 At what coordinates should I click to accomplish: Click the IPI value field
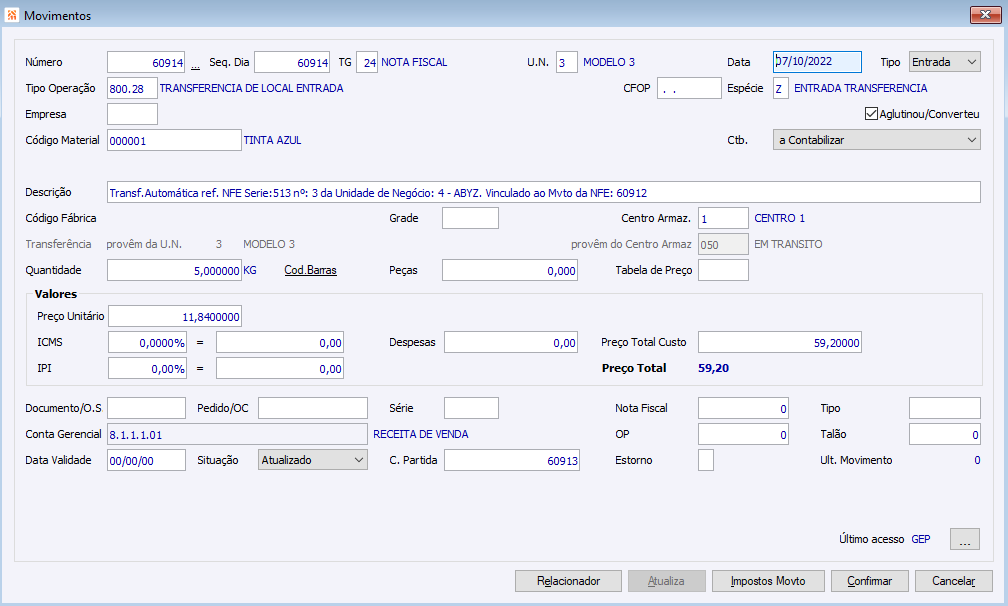click(x=280, y=368)
